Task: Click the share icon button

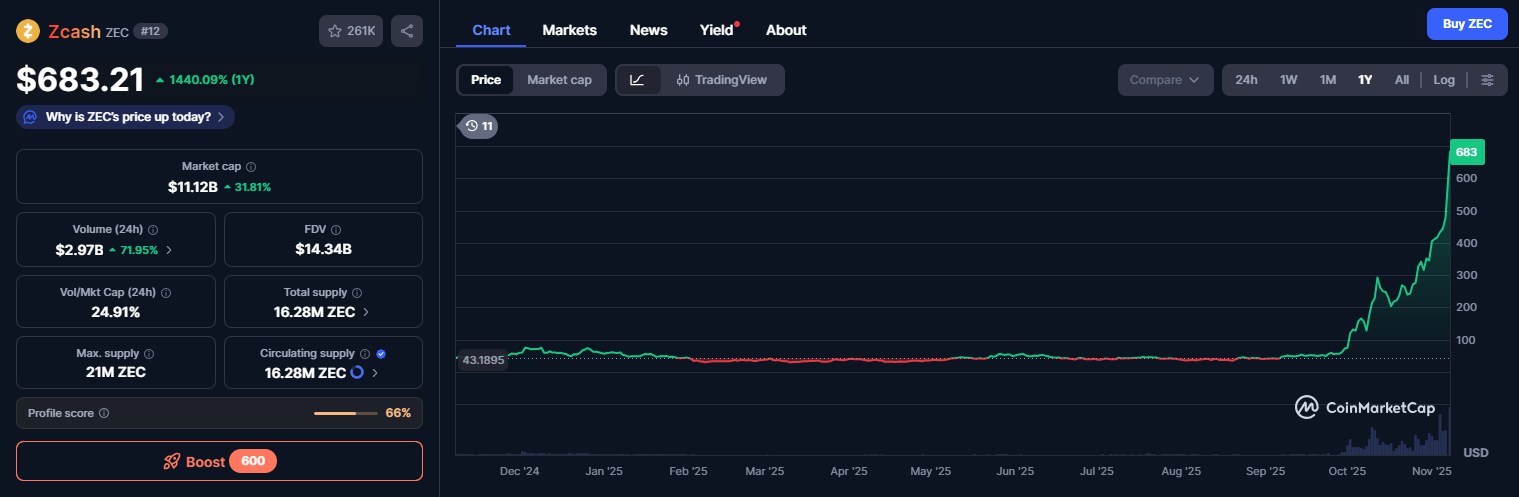Action: [407, 31]
